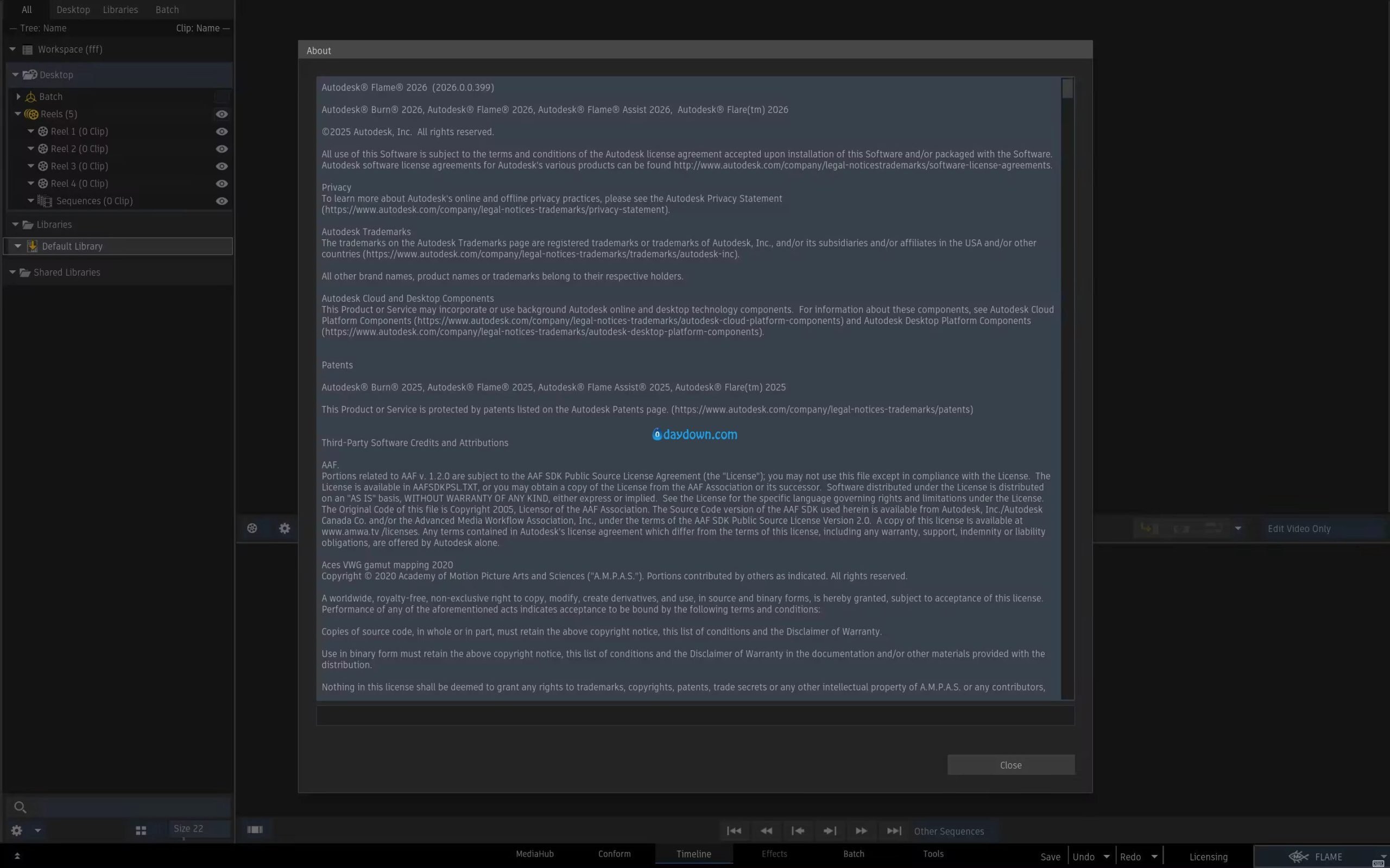Open the bottom Batch tab
The width and height of the screenshot is (1390, 868).
853,854
